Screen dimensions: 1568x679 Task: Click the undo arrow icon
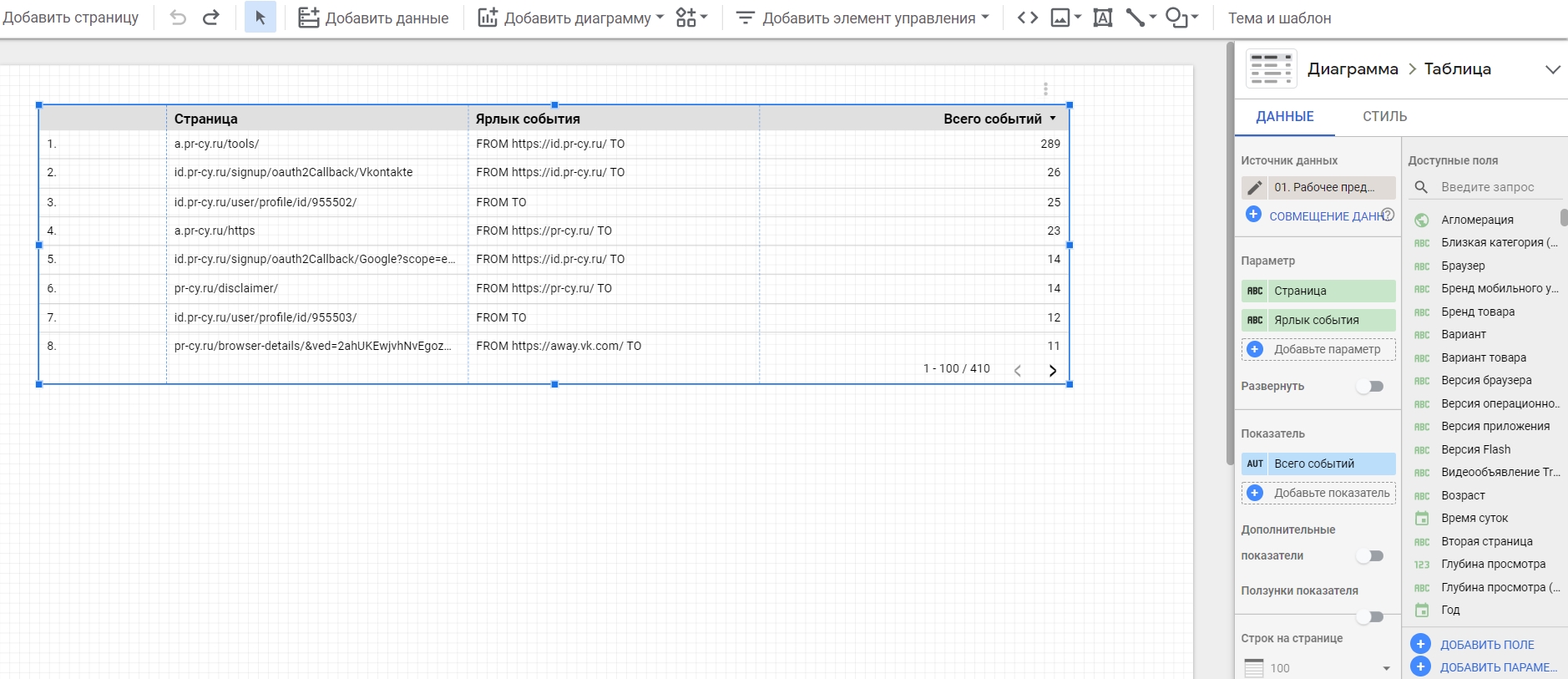[178, 18]
